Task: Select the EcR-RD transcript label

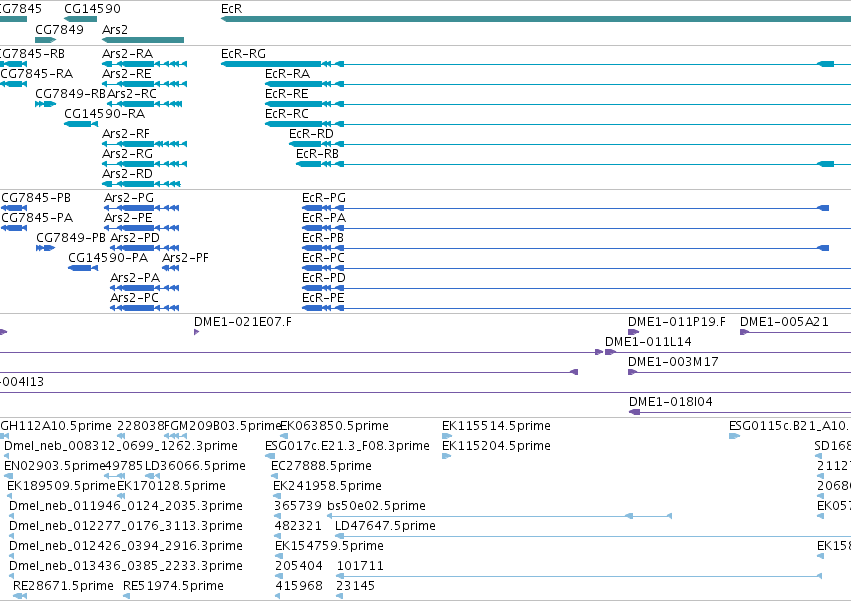Action: coord(311,134)
